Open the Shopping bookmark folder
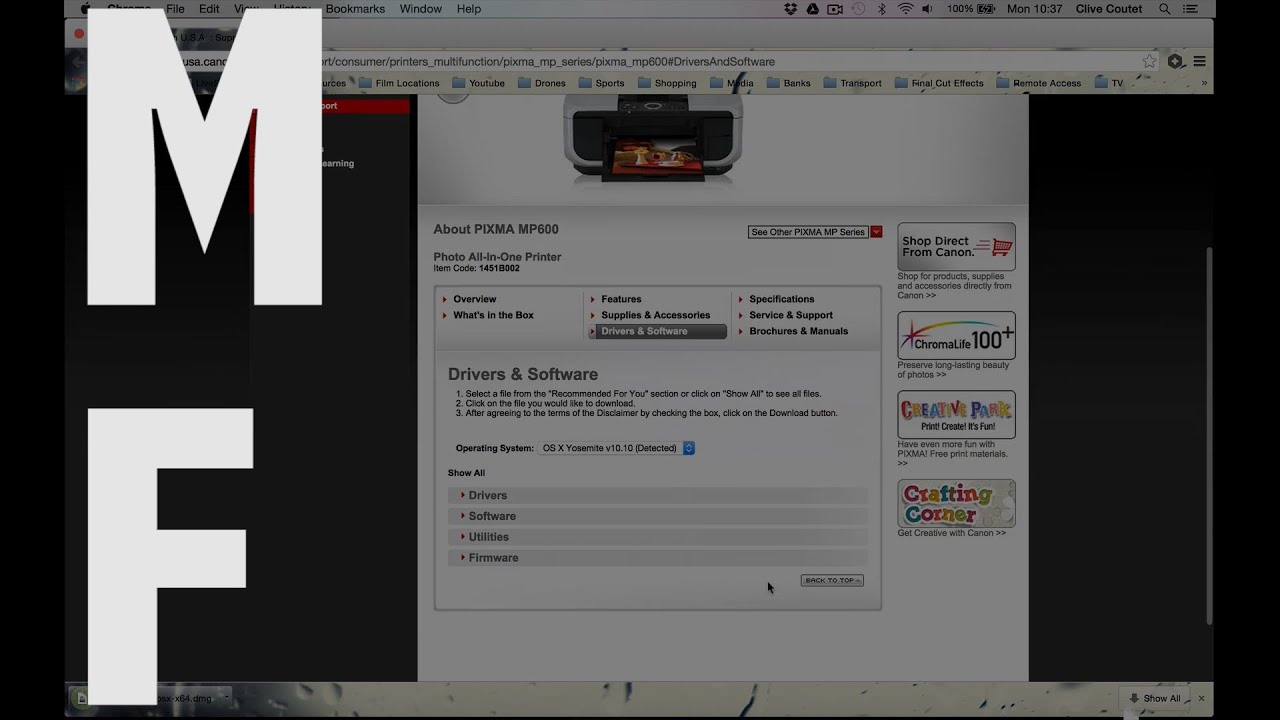 pos(667,83)
